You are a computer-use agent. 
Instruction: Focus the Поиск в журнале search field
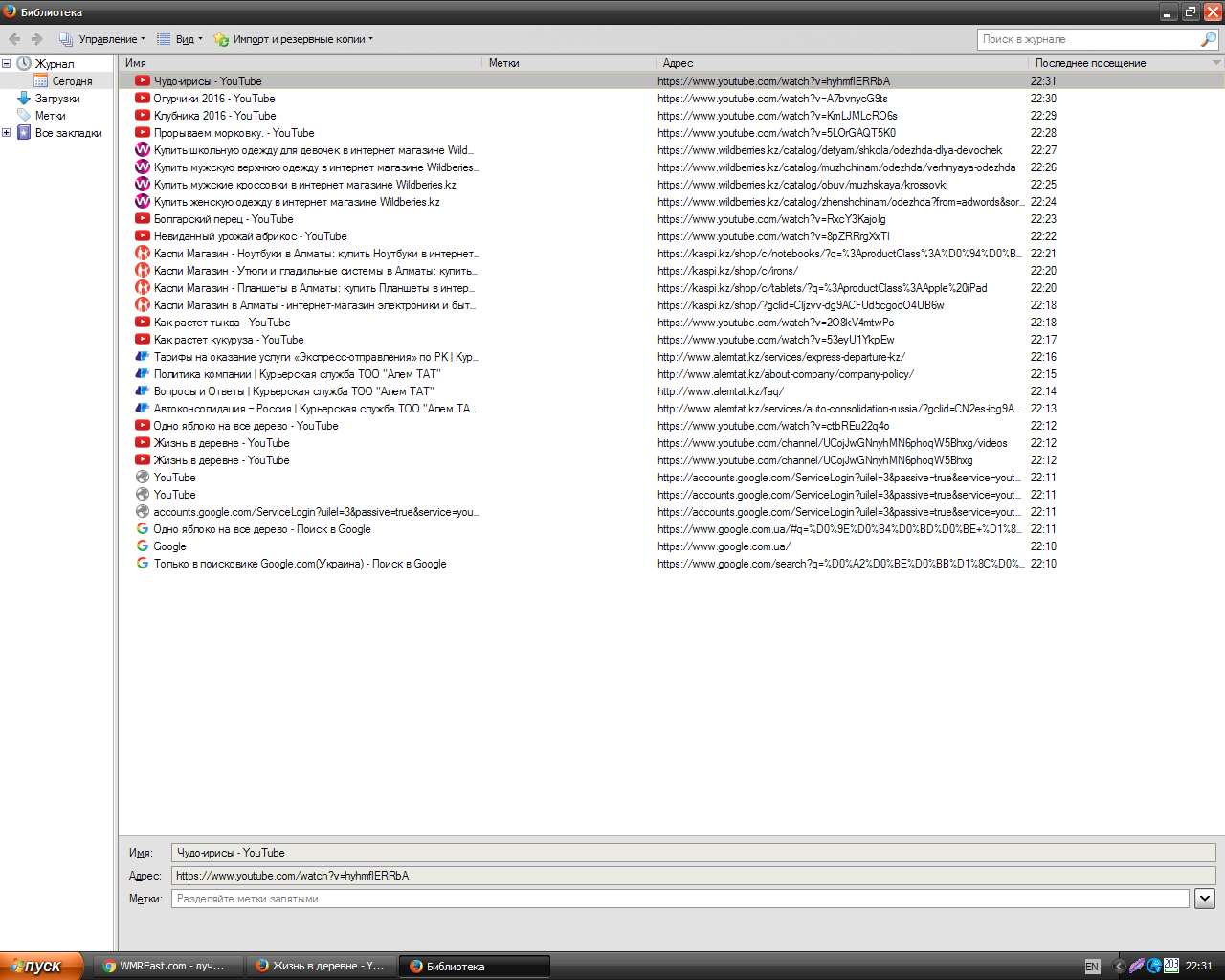(x=1088, y=39)
